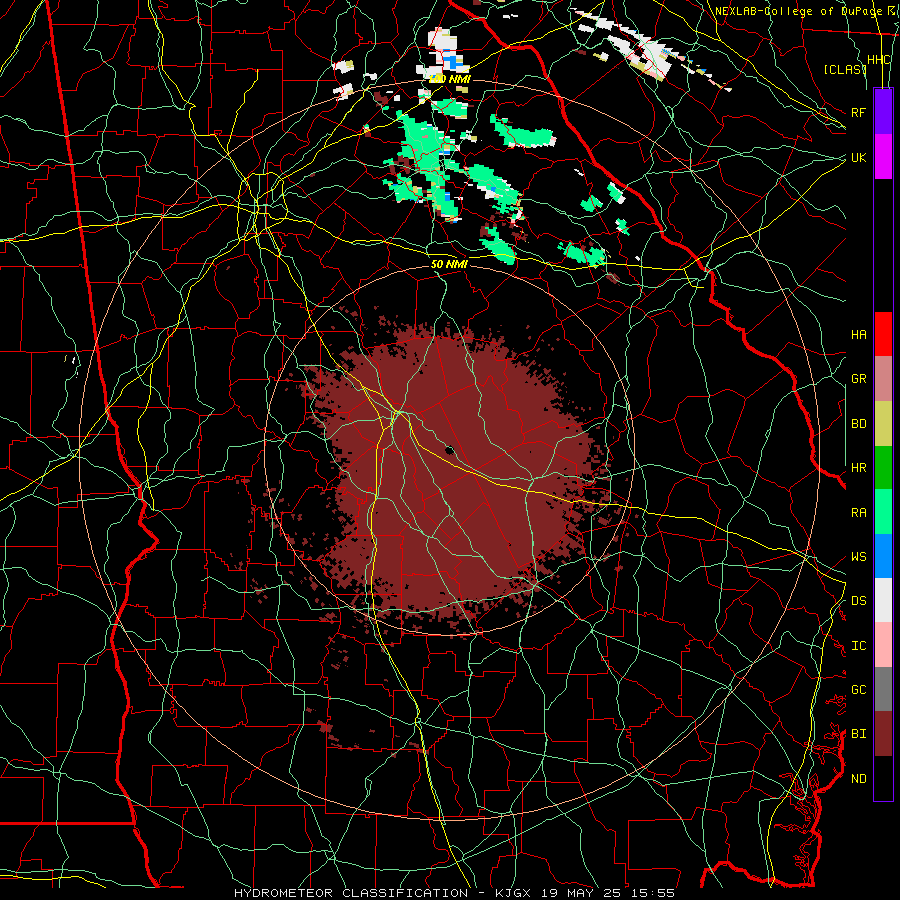Click the HR legend label
Image resolution: width=900 pixels, height=900 pixels.
point(858,468)
